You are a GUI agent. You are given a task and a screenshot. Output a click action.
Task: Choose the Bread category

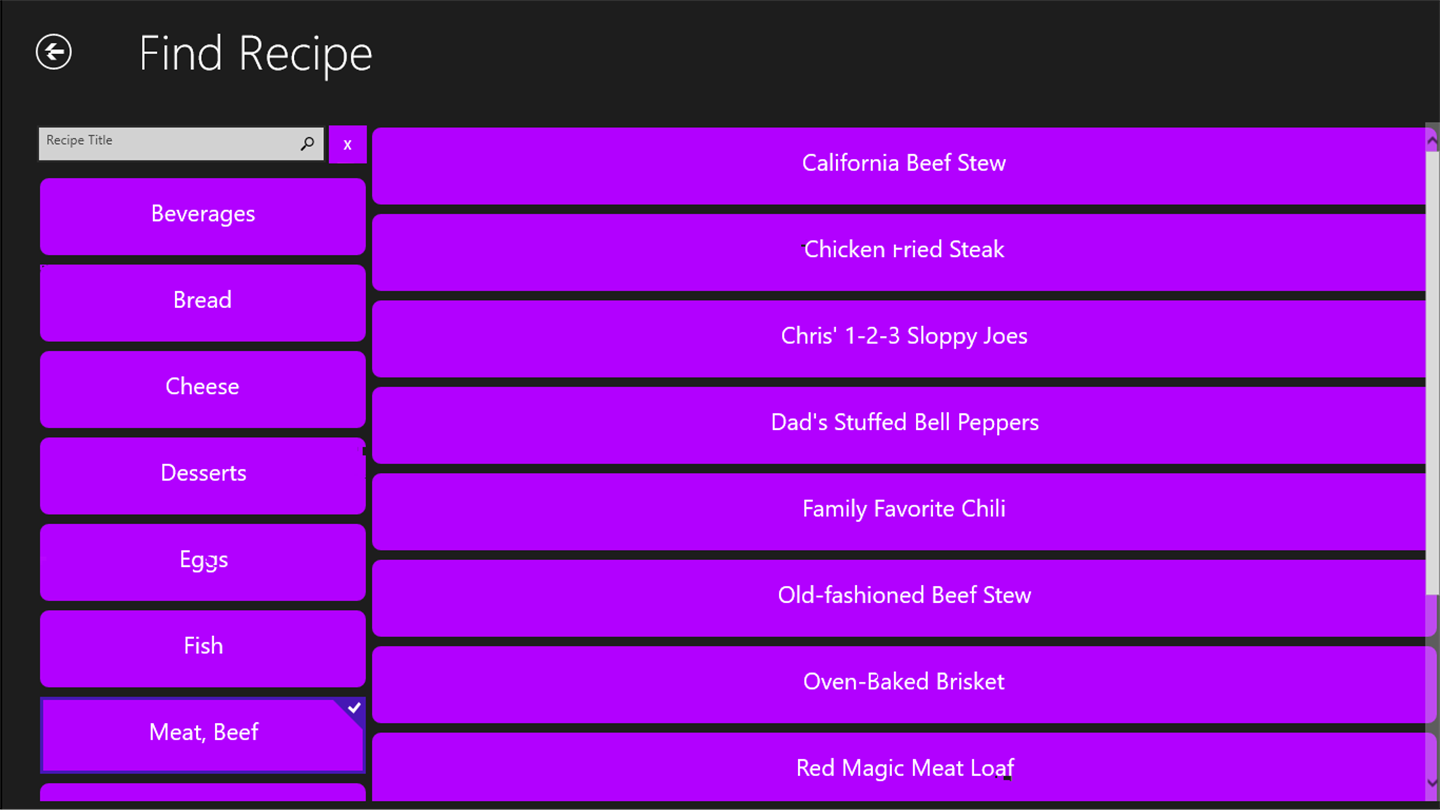[x=203, y=301]
